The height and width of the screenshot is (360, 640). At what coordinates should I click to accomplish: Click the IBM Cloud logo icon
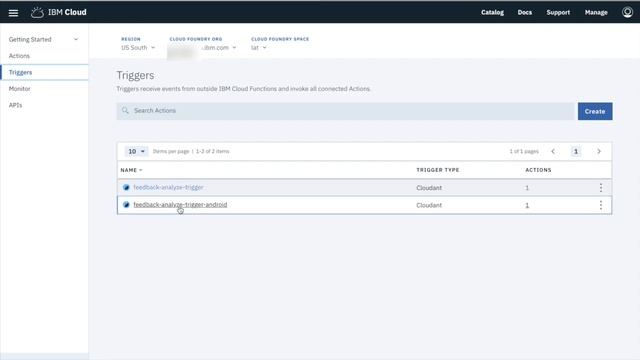click(37, 13)
